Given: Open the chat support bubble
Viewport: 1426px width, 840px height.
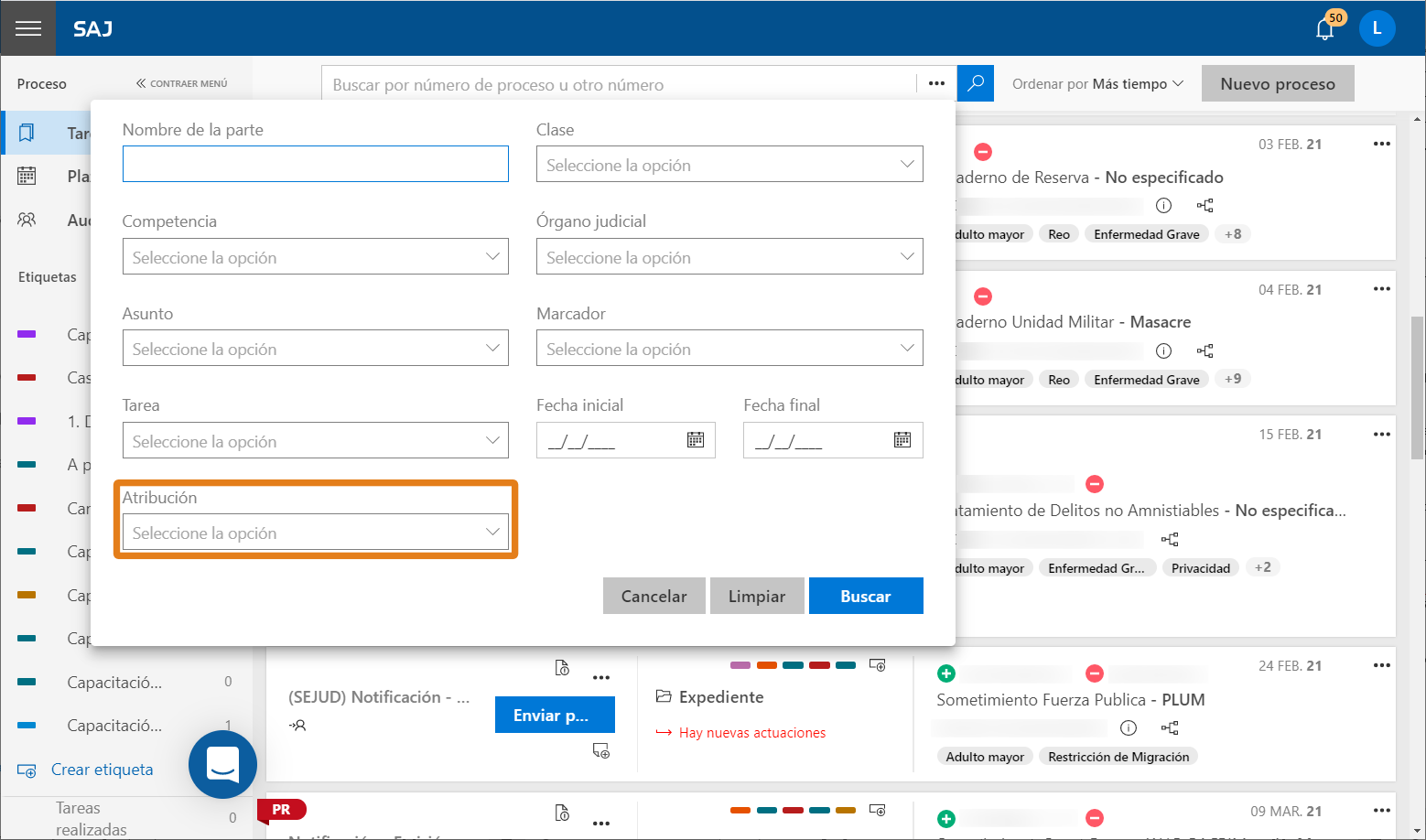Looking at the screenshot, I should (222, 765).
